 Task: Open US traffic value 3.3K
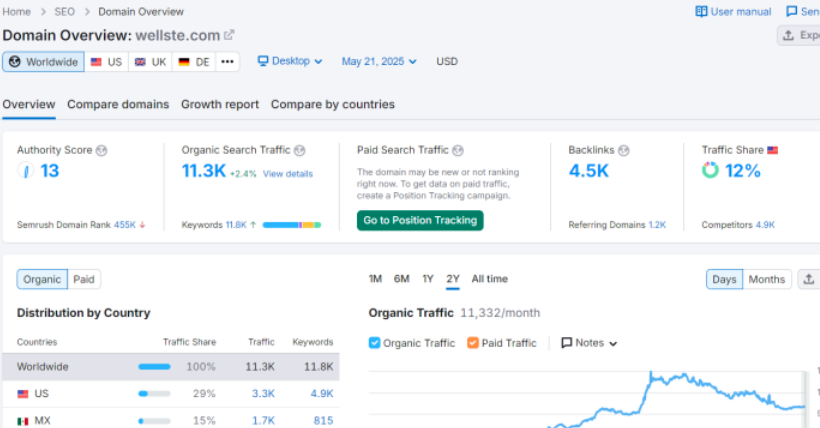pyautogui.click(x=263, y=393)
